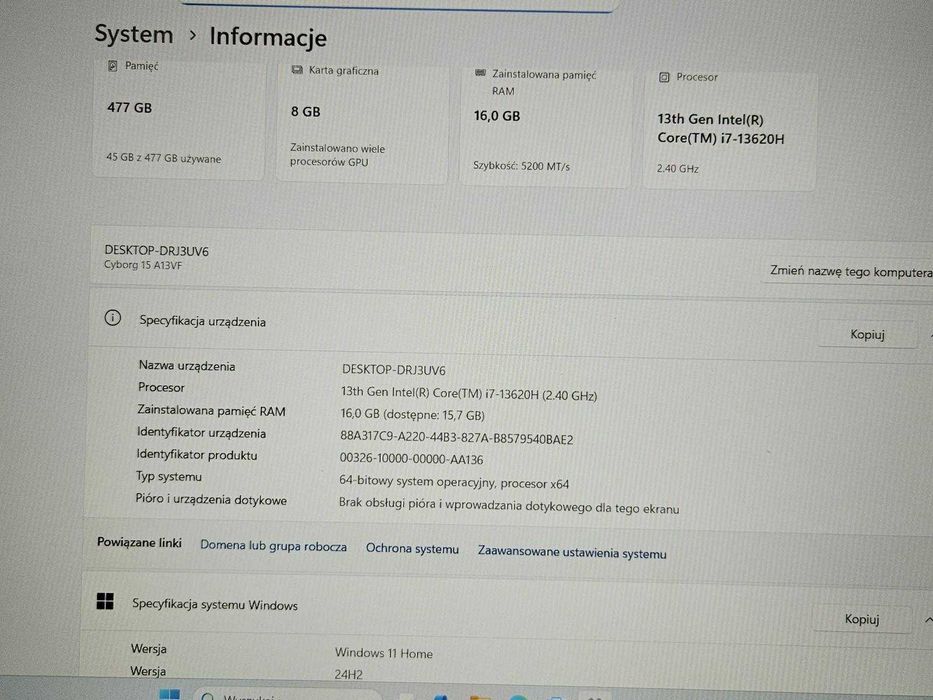
Task: Click the DESKTOP-DRJ3UV6 name above Cyborg 15
Action: [156, 251]
